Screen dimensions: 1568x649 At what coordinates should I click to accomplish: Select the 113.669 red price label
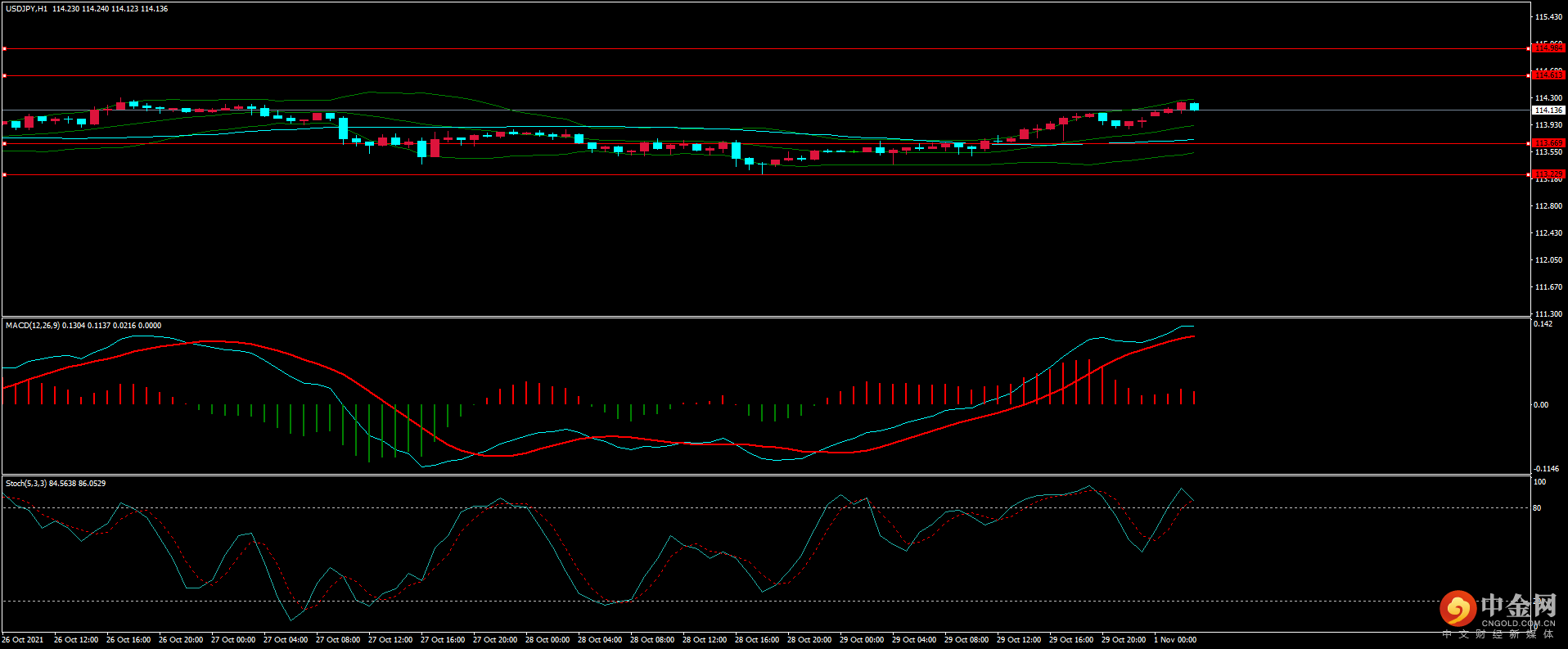coord(1548,143)
